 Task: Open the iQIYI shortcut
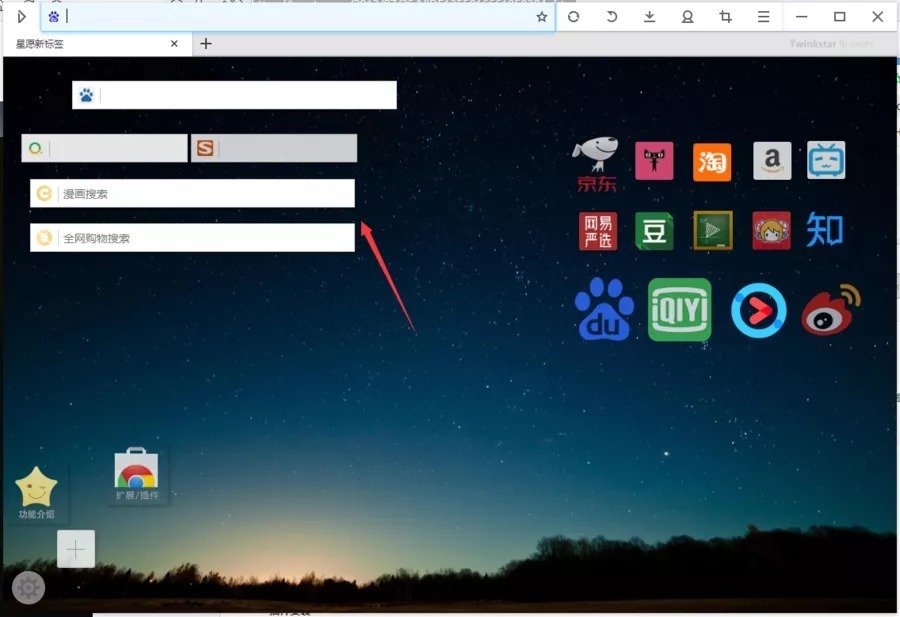tap(679, 310)
